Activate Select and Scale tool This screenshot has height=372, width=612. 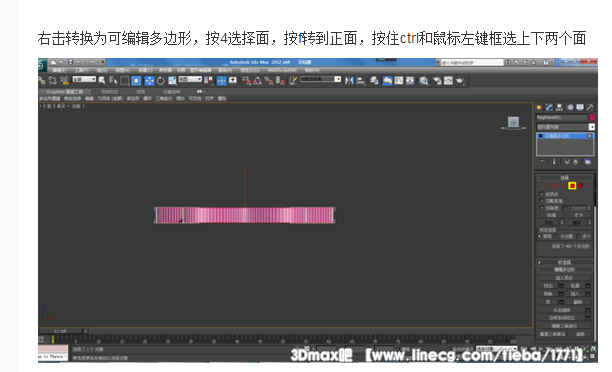(x=172, y=80)
